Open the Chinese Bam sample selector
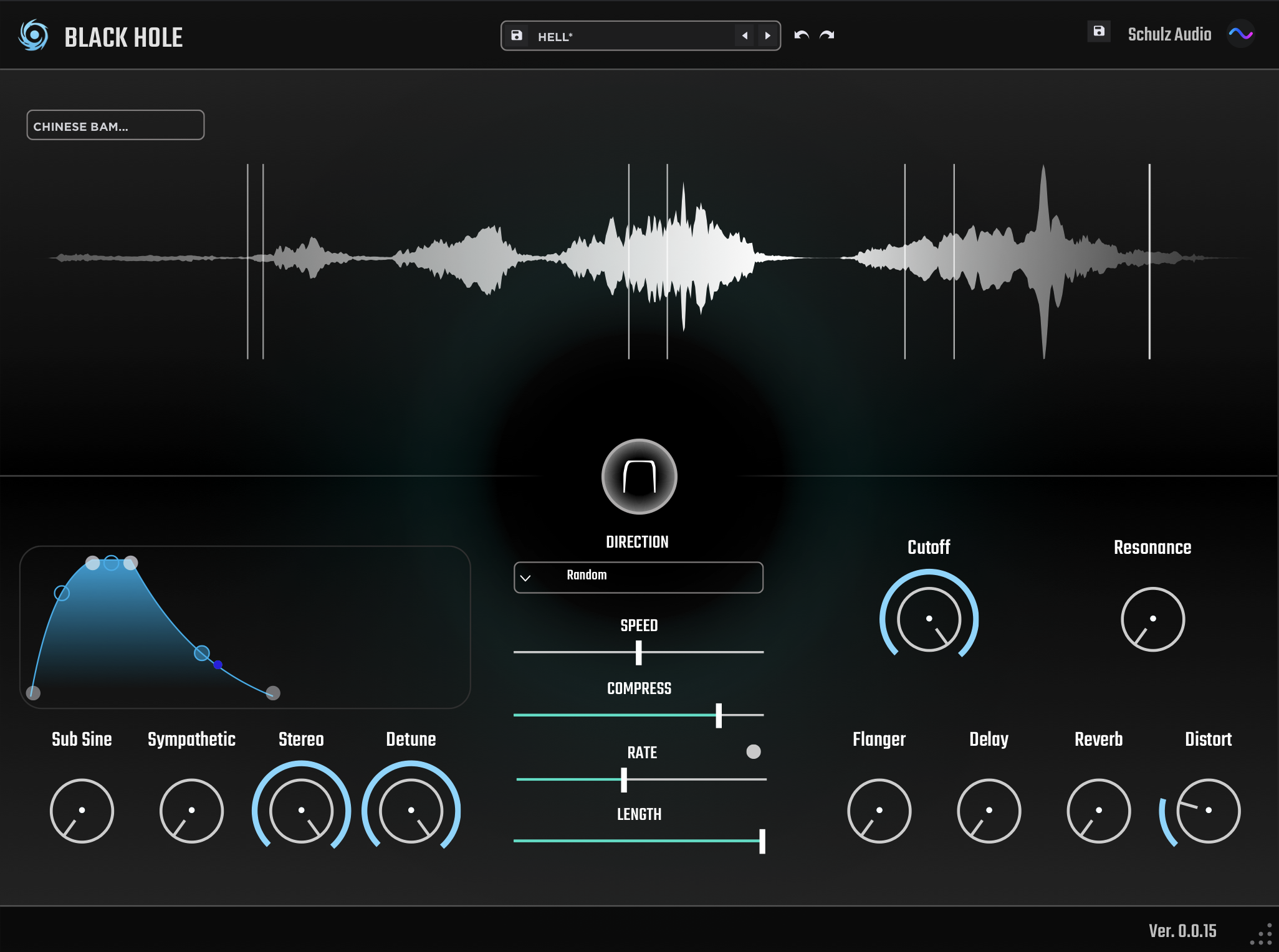The width and height of the screenshot is (1279, 952). (x=115, y=126)
